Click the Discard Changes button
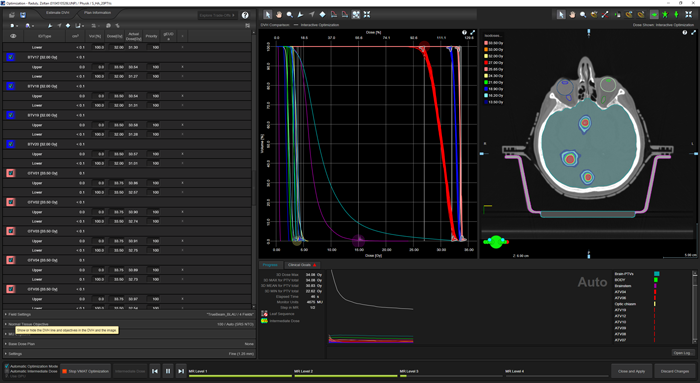This screenshot has height=383, width=700. (675, 371)
